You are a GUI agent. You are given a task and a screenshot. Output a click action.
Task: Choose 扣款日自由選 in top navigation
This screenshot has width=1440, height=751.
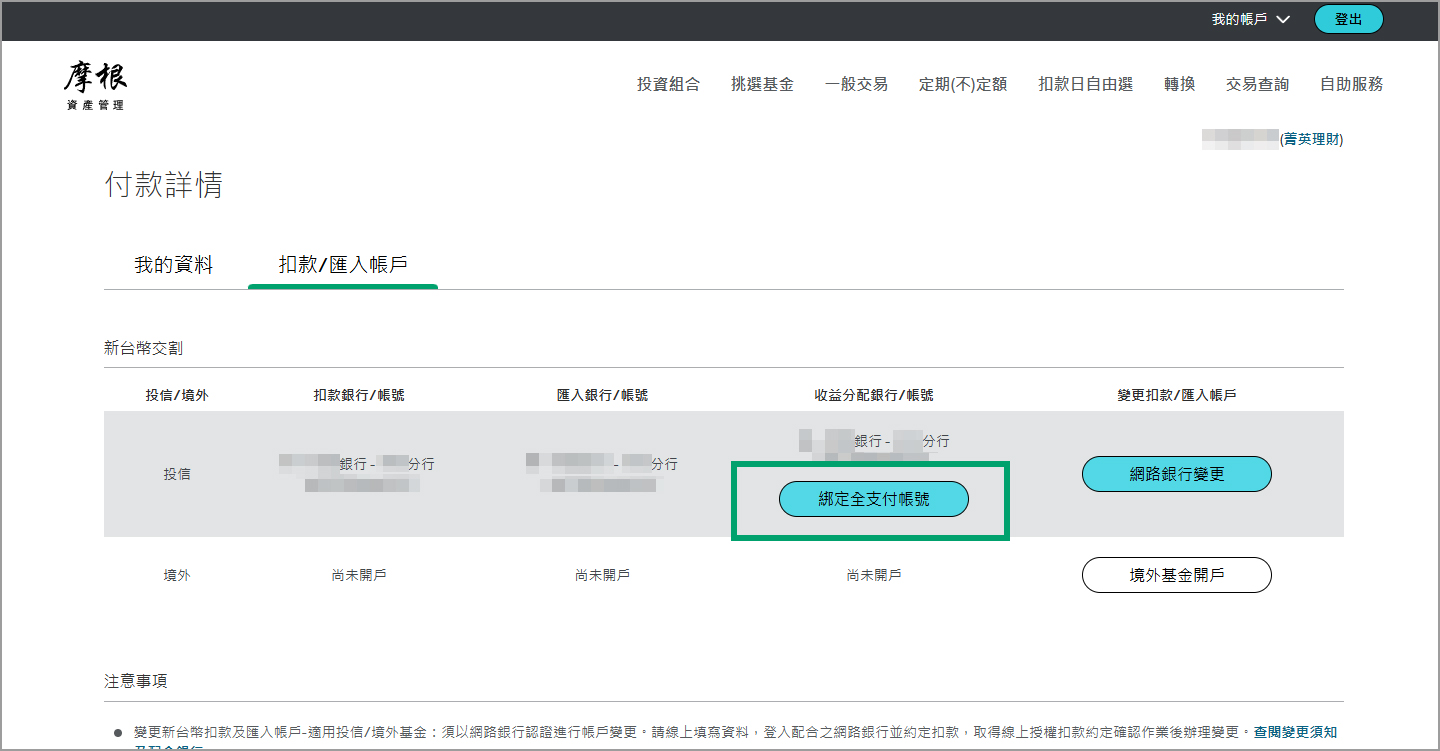tap(1085, 85)
